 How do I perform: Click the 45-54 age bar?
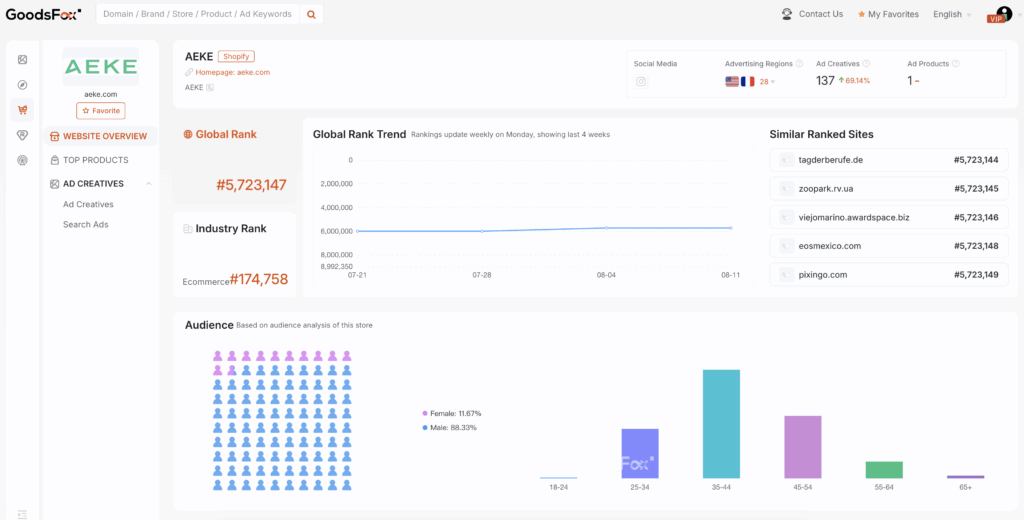pos(803,447)
